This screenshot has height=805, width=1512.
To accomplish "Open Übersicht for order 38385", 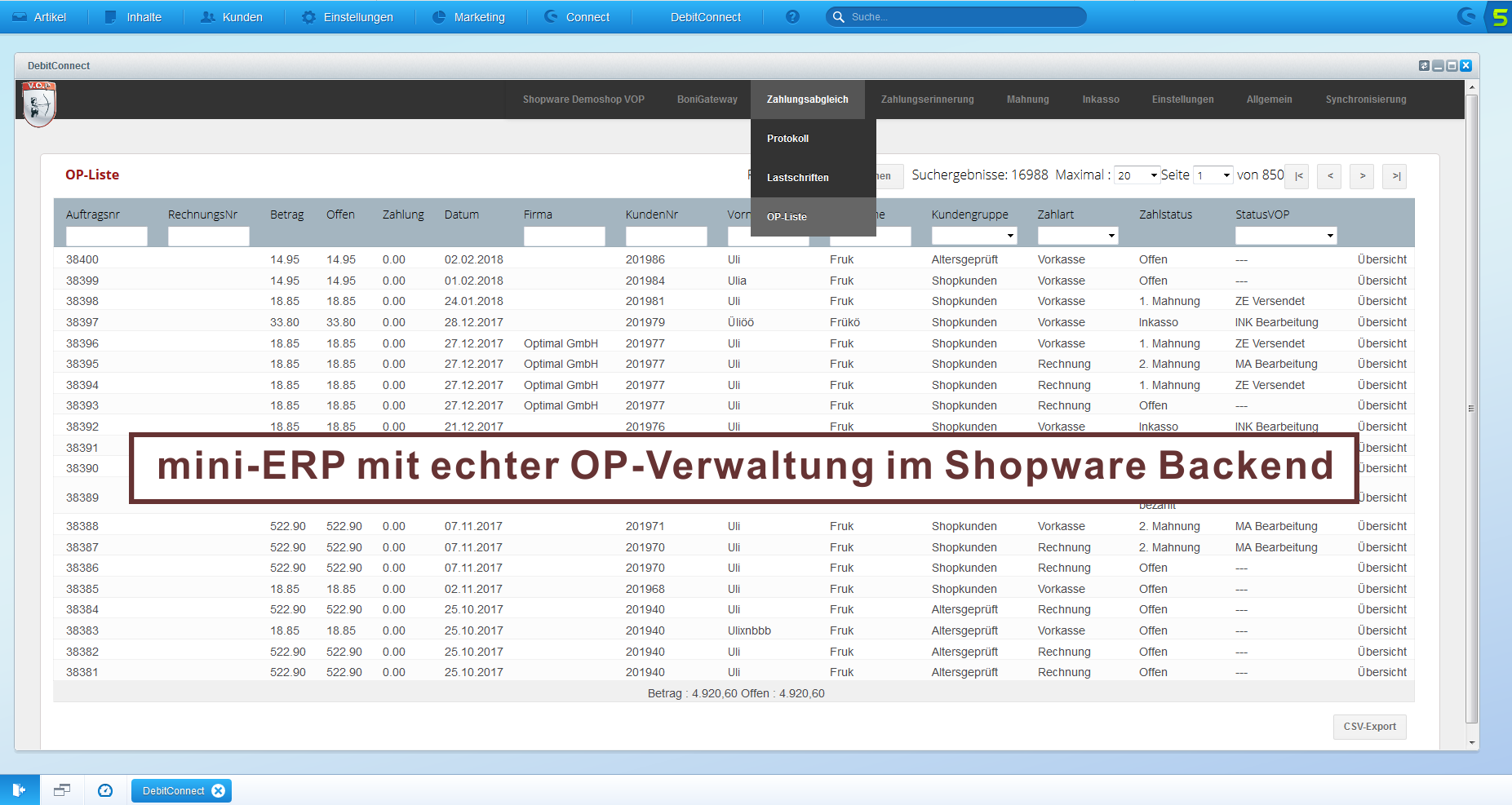I will (x=1381, y=589).
